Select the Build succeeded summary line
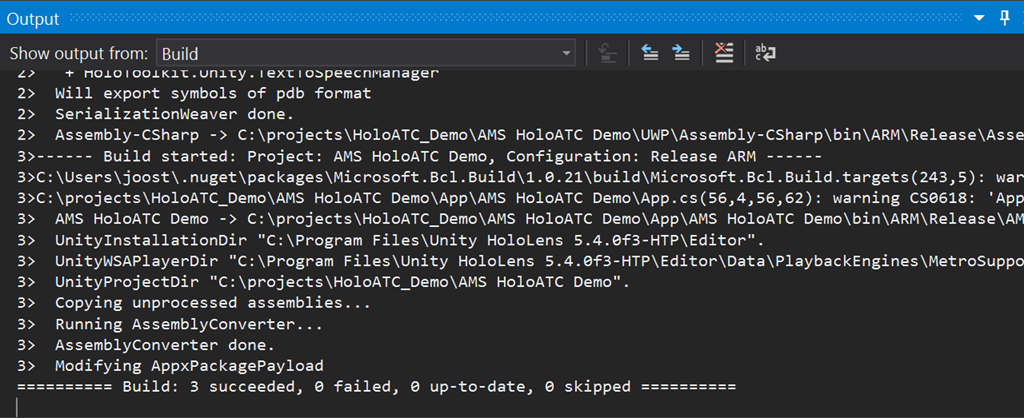Screen dimensions: 1024x418 point(376,387)
